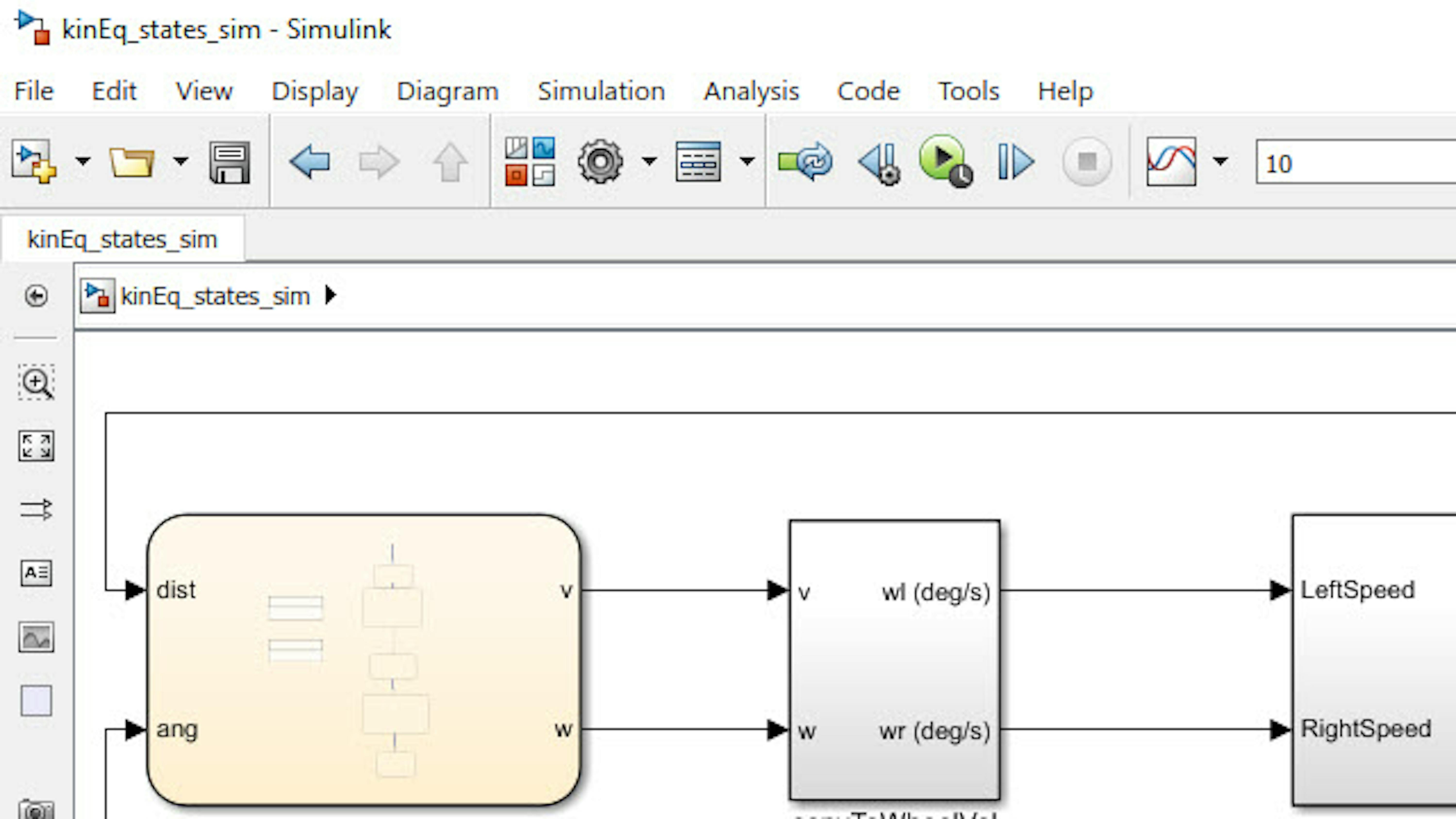Select the Annotation text tool
The image size is (1456, 819).
tap(36, 573)
